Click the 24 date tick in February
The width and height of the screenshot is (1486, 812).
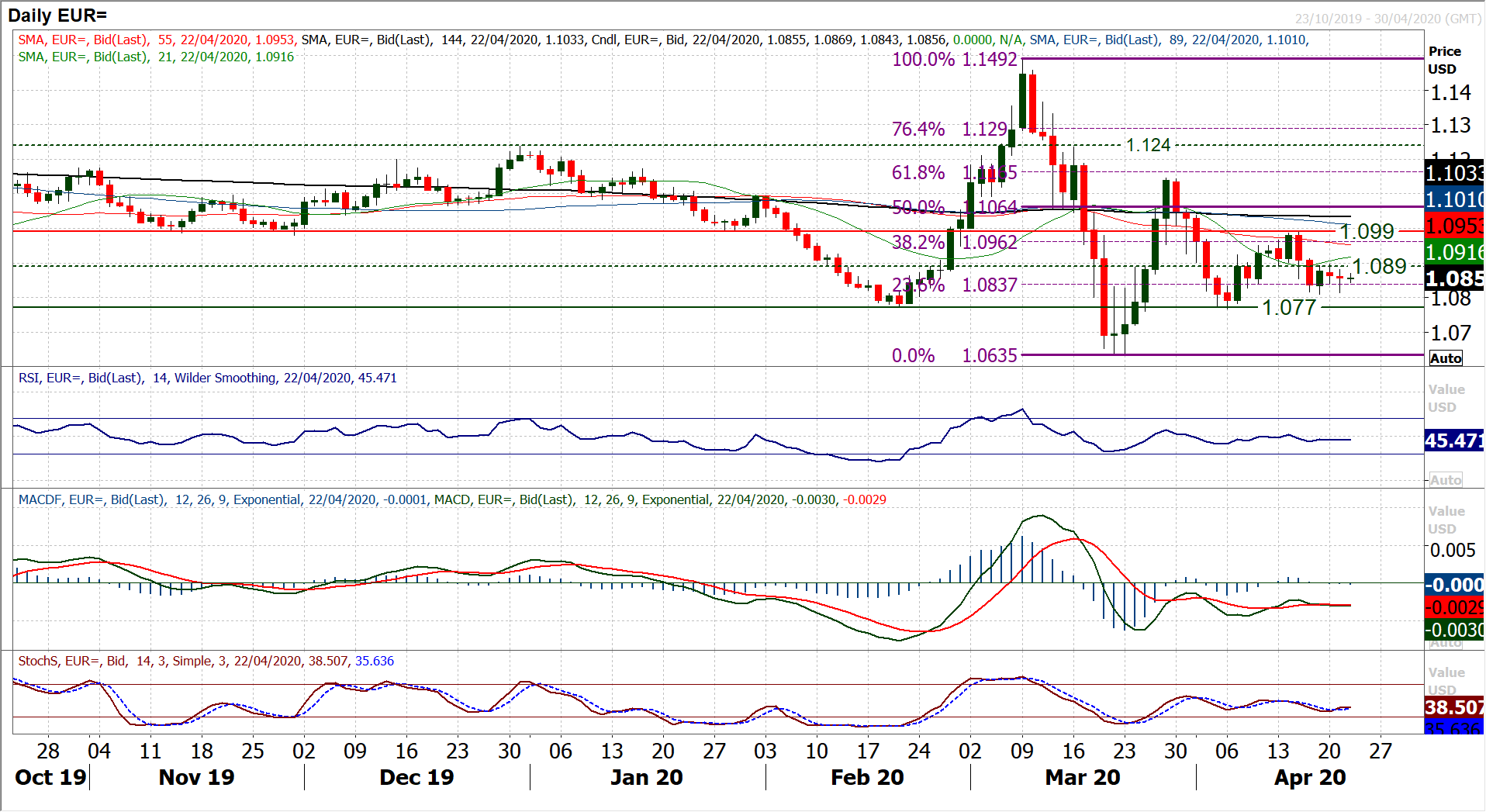coord(919,751)
